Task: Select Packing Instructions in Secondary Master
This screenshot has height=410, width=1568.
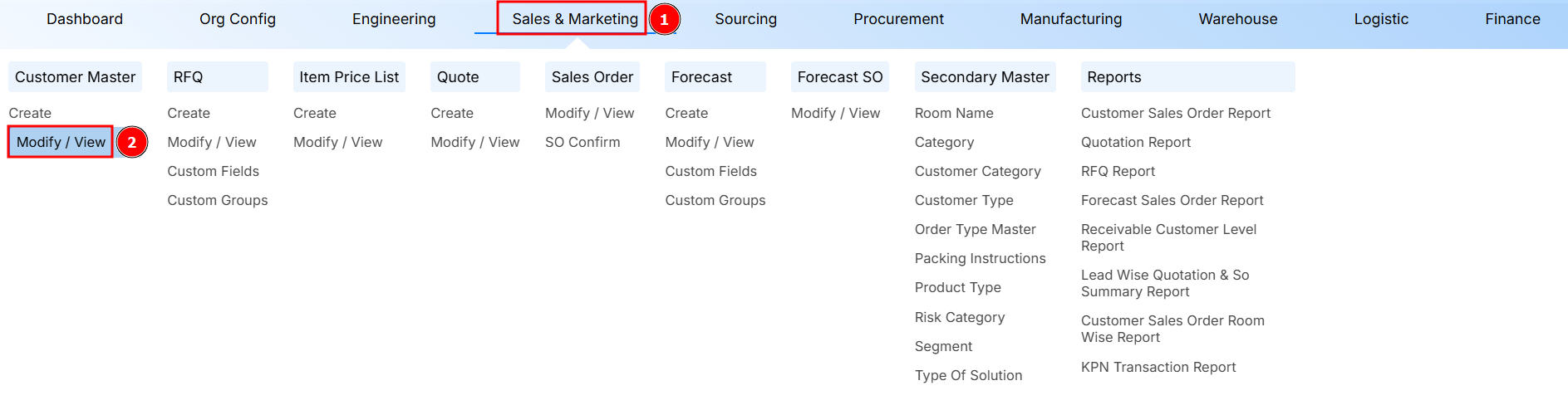Action: click(980, 258)
